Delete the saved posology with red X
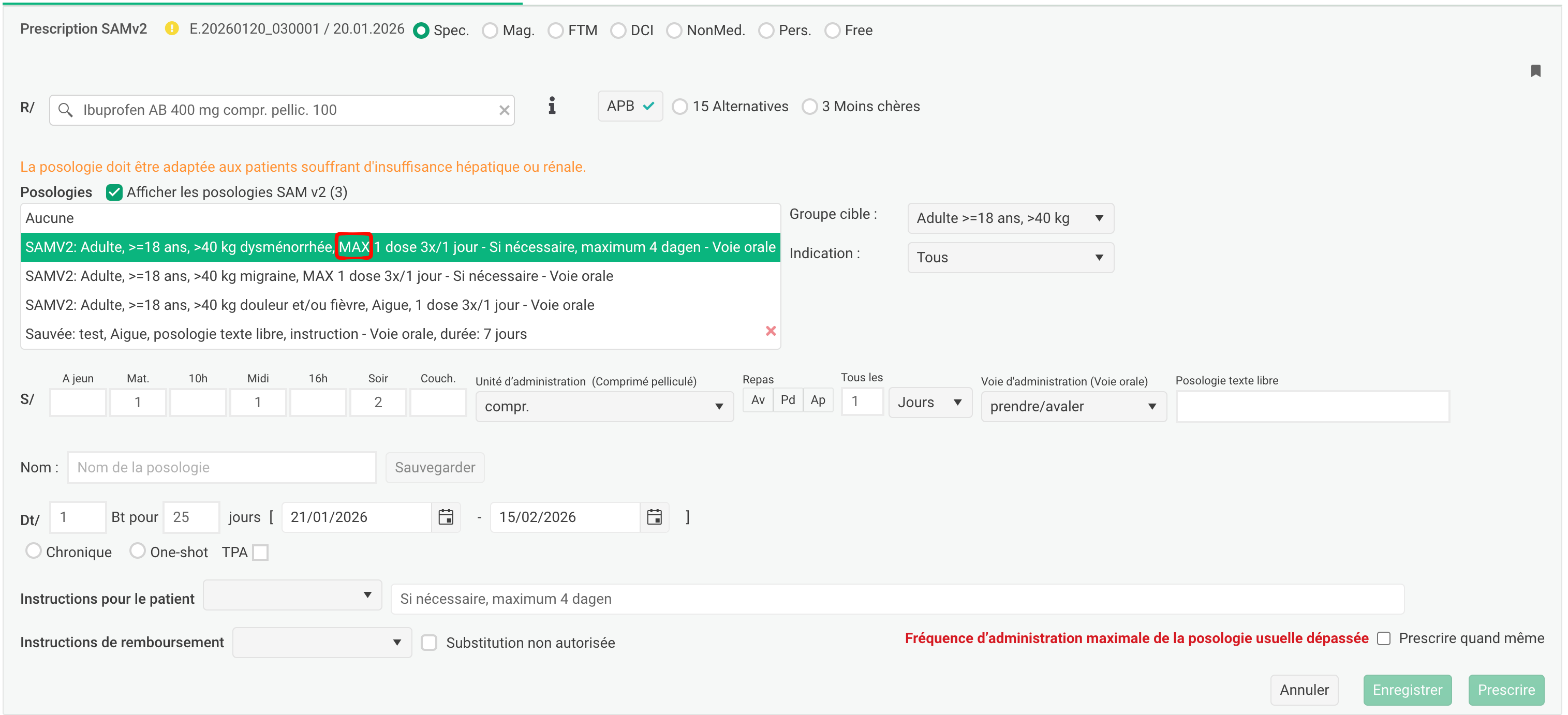Image resolution: width=1568 pixels, height=715 pixels. (x=770, y=331)
